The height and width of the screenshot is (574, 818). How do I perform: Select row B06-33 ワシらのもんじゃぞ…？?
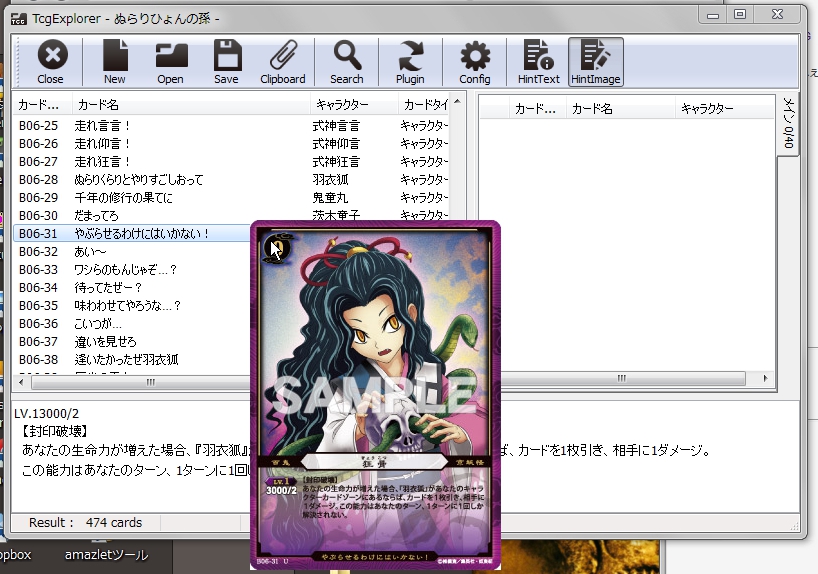tap(131, 270)
